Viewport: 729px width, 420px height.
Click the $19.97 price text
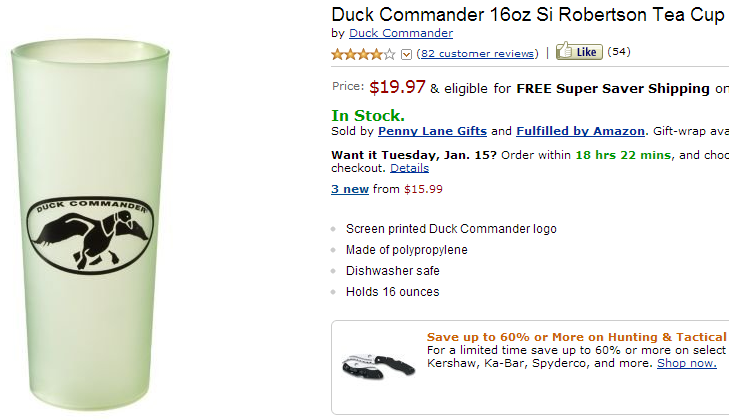[x=397, y=87]
